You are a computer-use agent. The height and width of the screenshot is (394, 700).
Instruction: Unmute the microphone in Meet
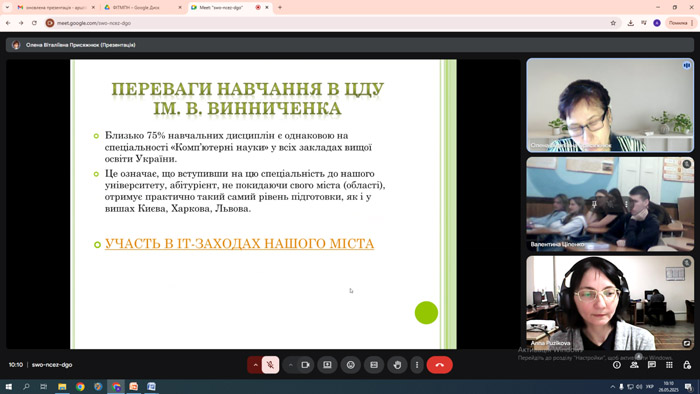pyautogui.click(x=270, y=365)
